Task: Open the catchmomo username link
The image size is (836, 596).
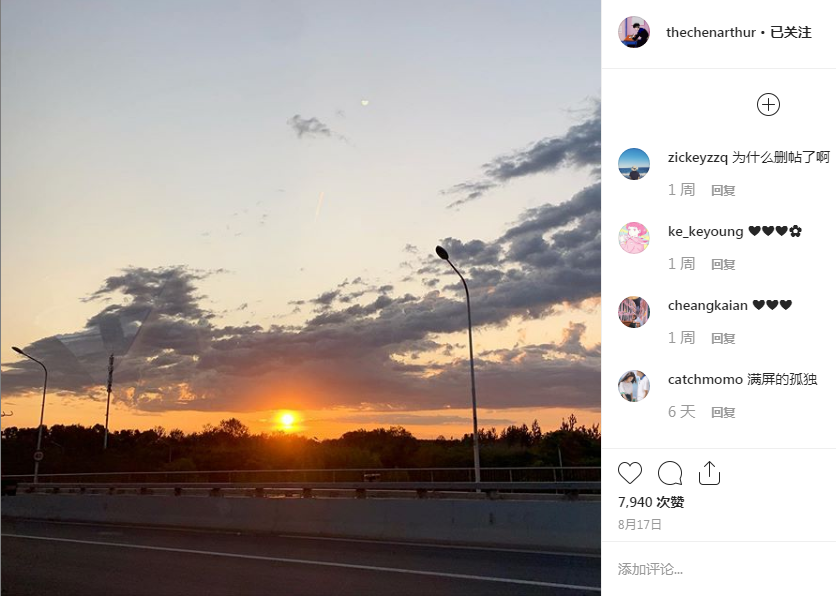Action: 705,380
